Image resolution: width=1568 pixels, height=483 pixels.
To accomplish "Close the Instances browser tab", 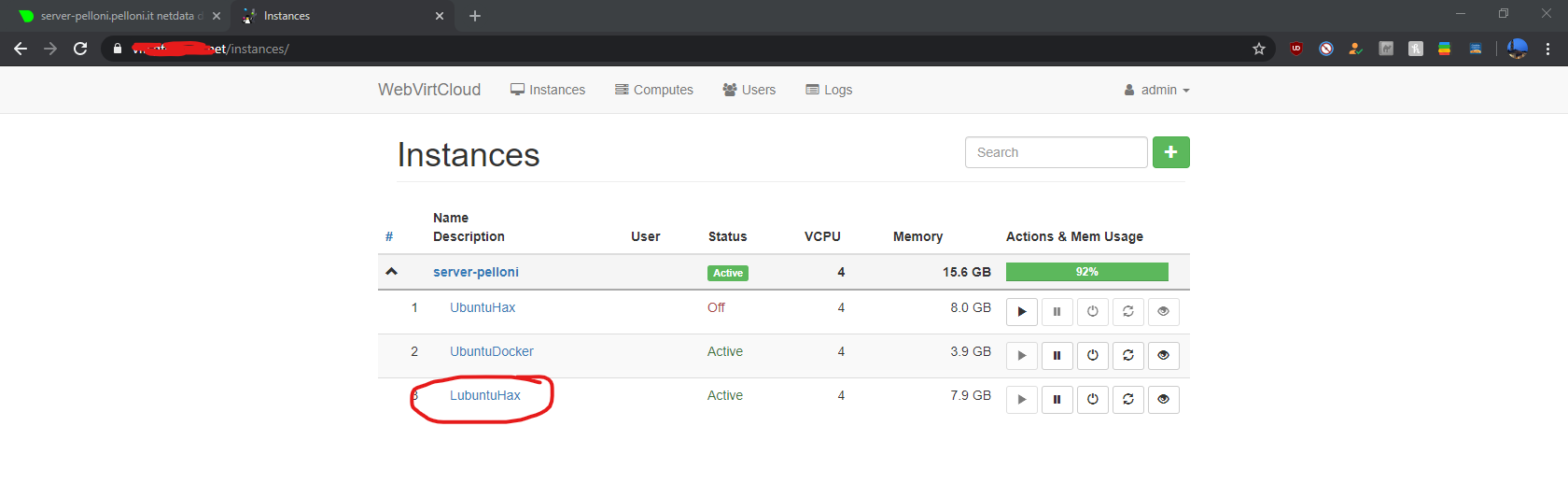I will click(440, 16).
